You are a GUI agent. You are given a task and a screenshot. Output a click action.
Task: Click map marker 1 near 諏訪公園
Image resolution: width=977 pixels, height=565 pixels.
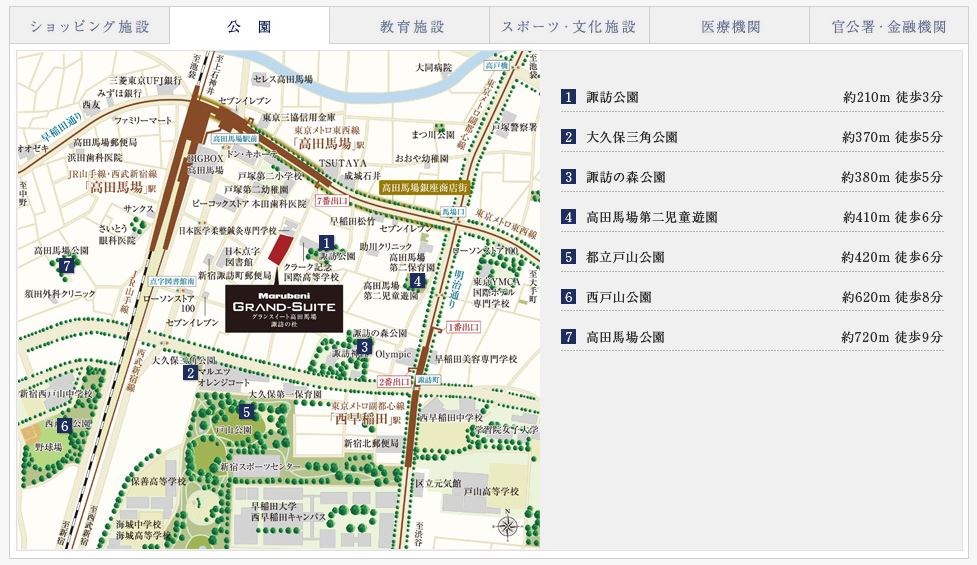pyautogui.click(x=326, y=242)
